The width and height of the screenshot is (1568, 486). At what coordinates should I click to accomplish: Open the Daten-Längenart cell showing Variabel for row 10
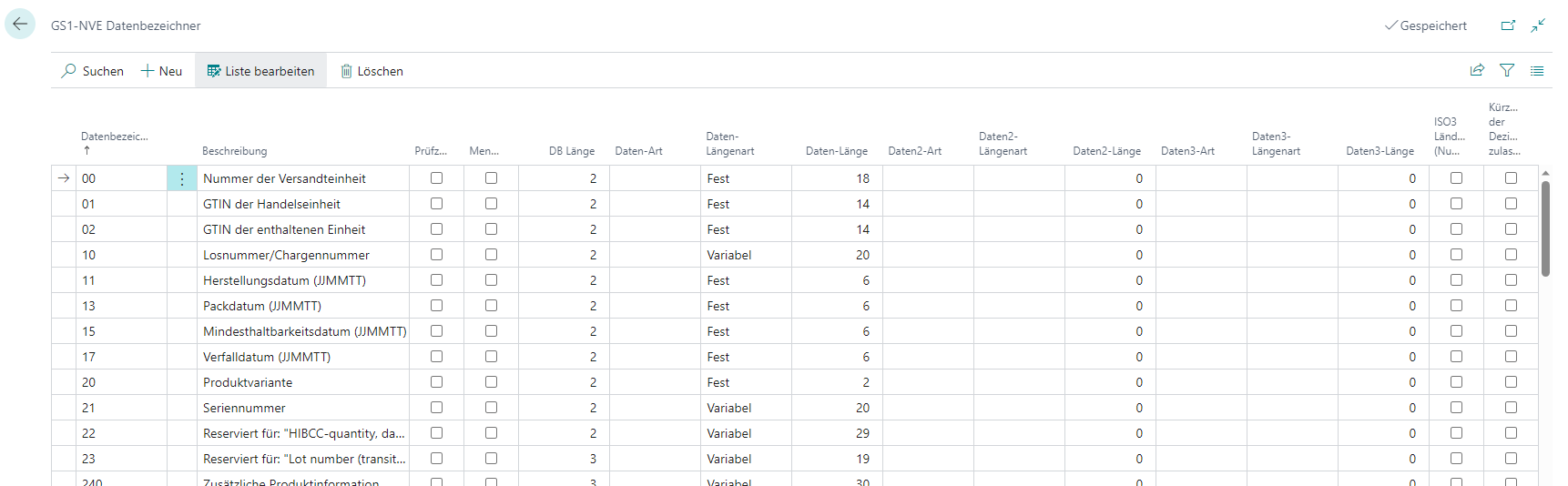pyautogui.click(x=745, y=255)
